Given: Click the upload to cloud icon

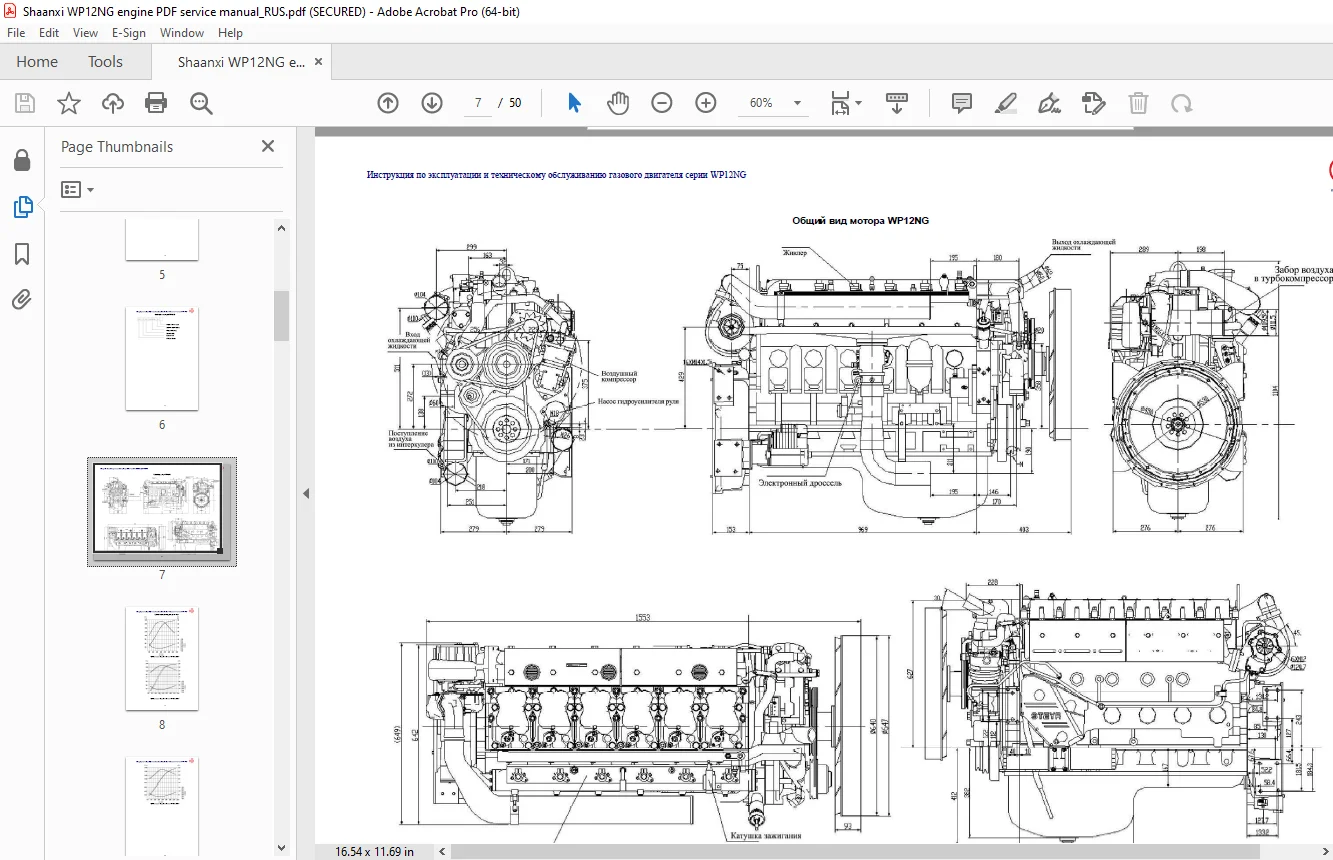Looking at the screenshot, I should (112, 103).
